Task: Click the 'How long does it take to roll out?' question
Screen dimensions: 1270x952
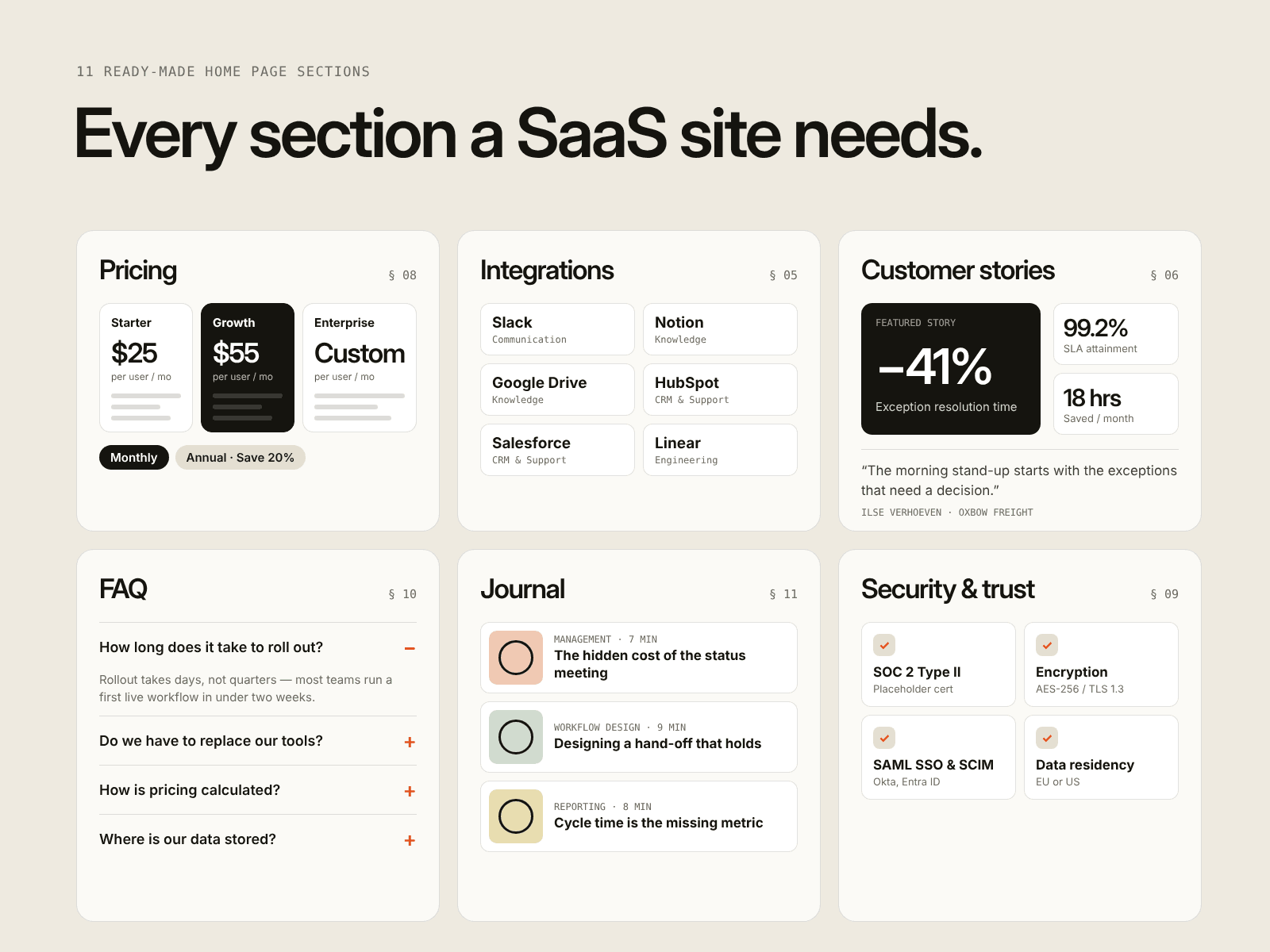Action: pos(211,647)
